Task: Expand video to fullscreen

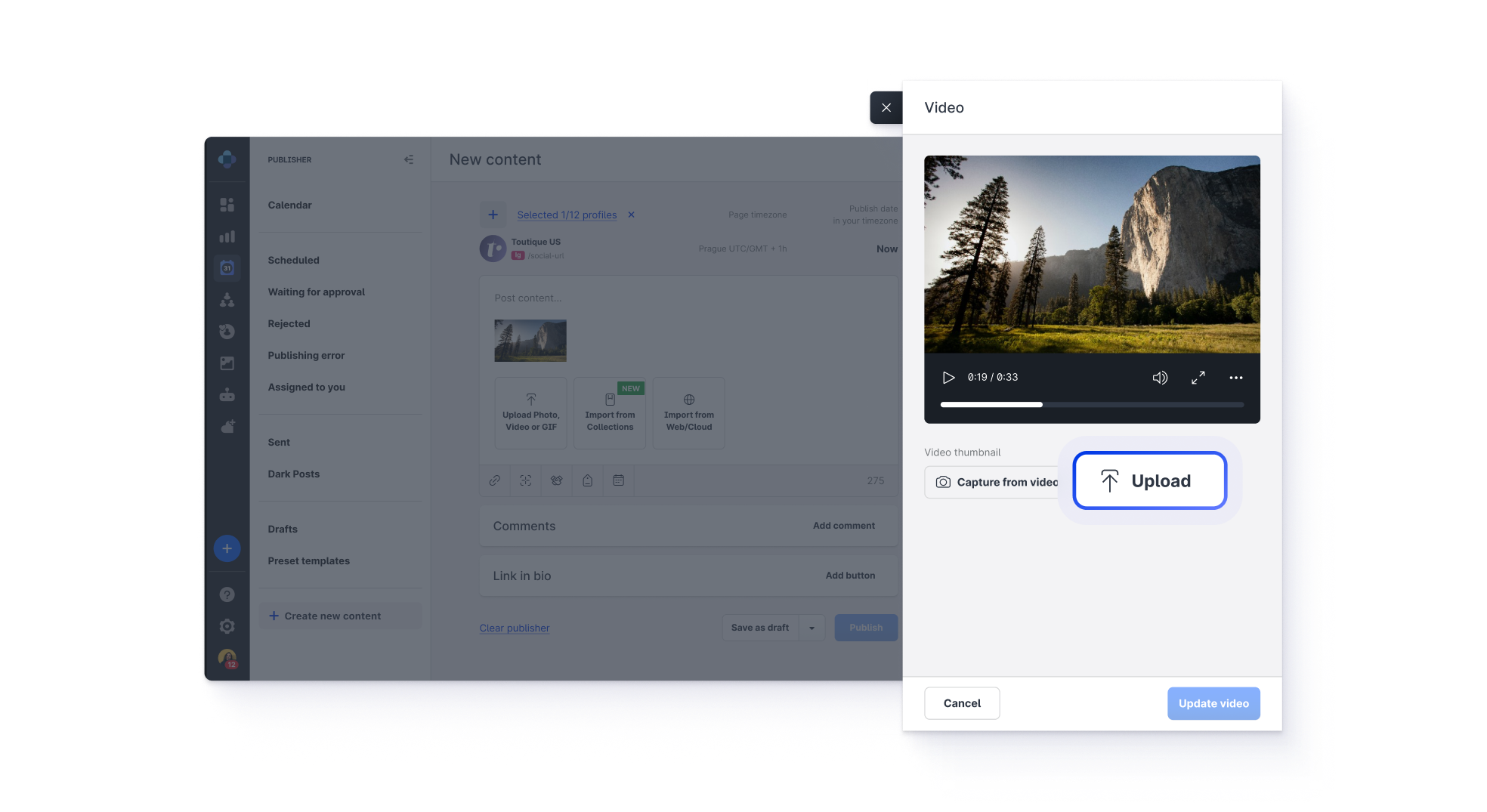Action: [1198, 378]
